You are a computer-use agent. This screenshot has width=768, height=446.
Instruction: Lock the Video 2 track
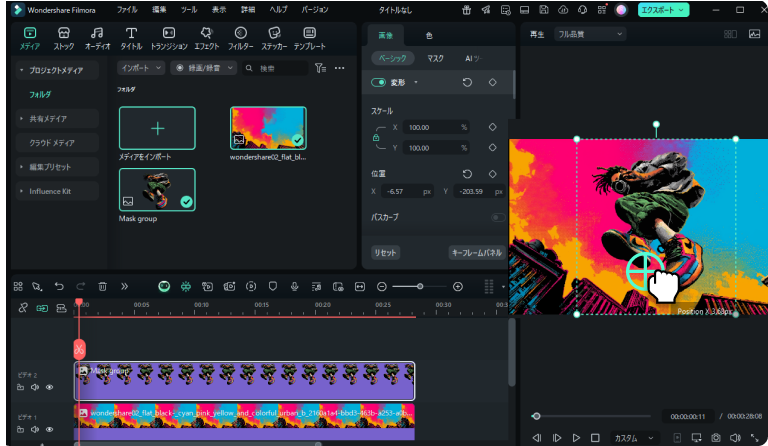click(20, 387)
